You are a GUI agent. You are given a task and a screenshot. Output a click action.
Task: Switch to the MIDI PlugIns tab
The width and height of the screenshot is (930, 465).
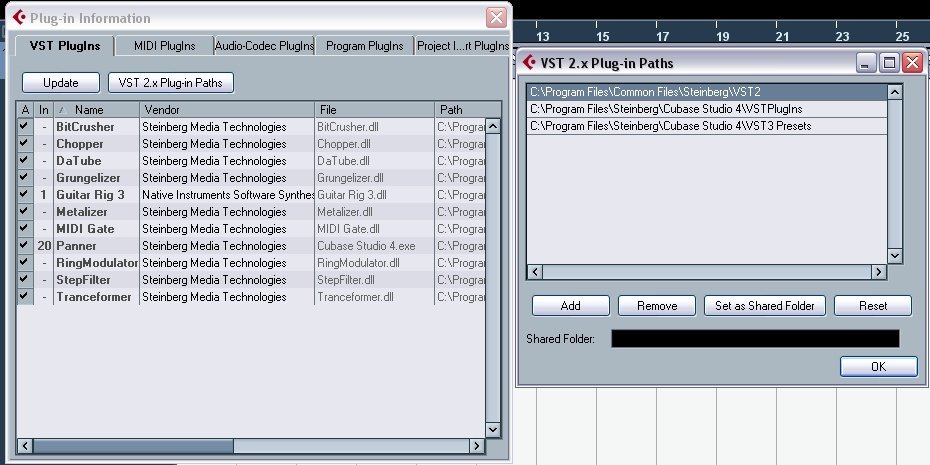point(164,46)
